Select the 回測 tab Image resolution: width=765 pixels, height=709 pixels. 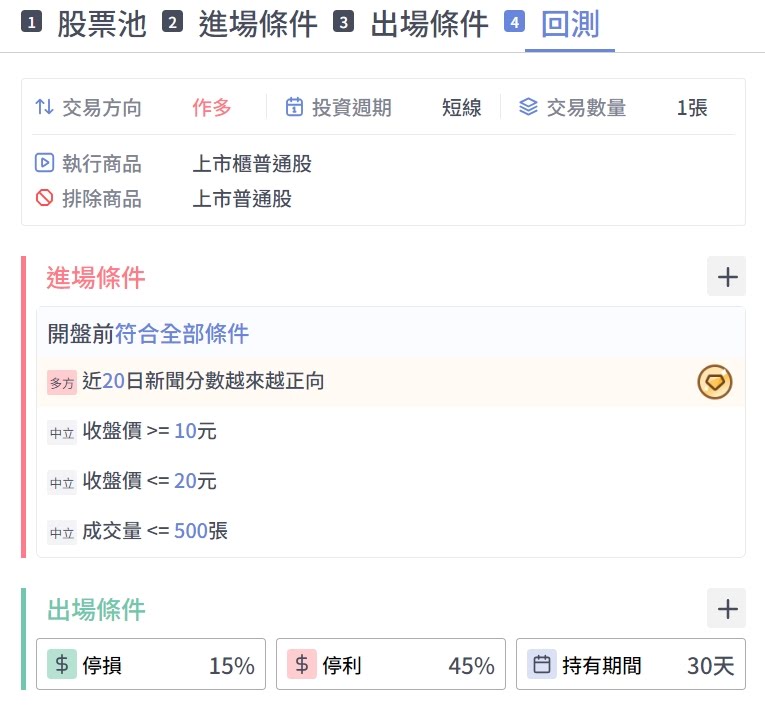[570, 23]
